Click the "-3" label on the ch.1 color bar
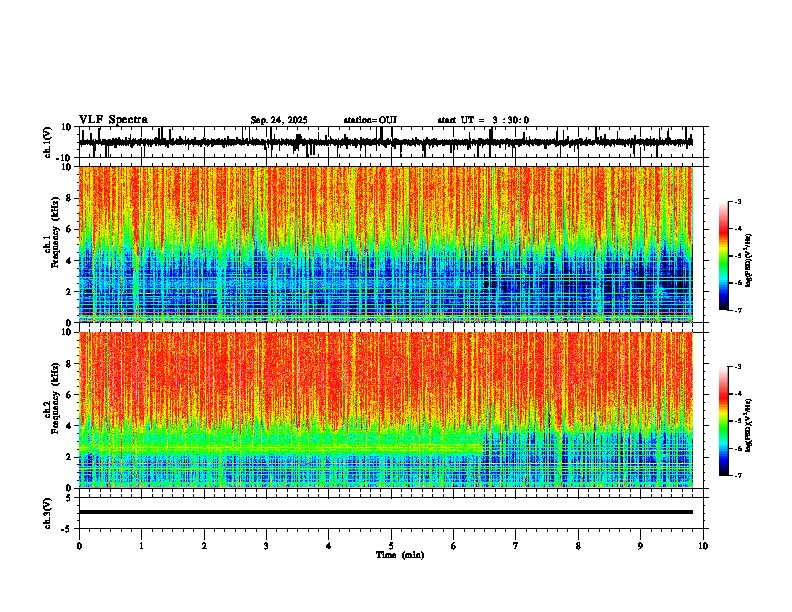Image resolution: width=792 pixels, height=612 pixels. pyautogui.click(x=737, y=201)
